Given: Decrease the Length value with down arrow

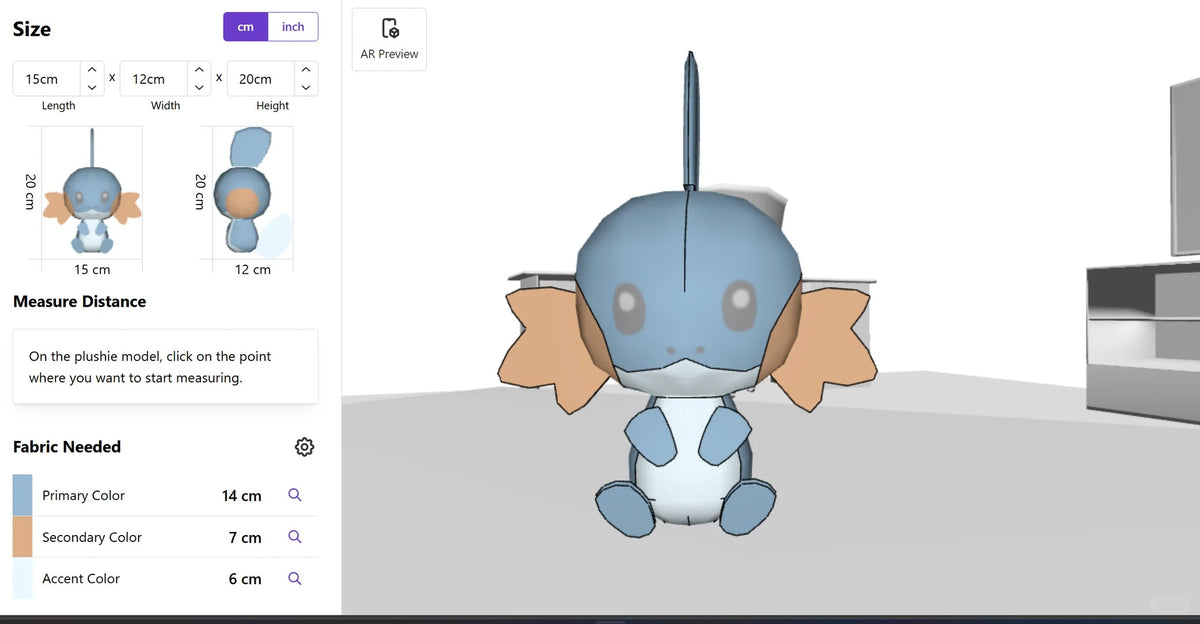Looking at the screenshot, I should pyautogui.click(x=92, y=87).
